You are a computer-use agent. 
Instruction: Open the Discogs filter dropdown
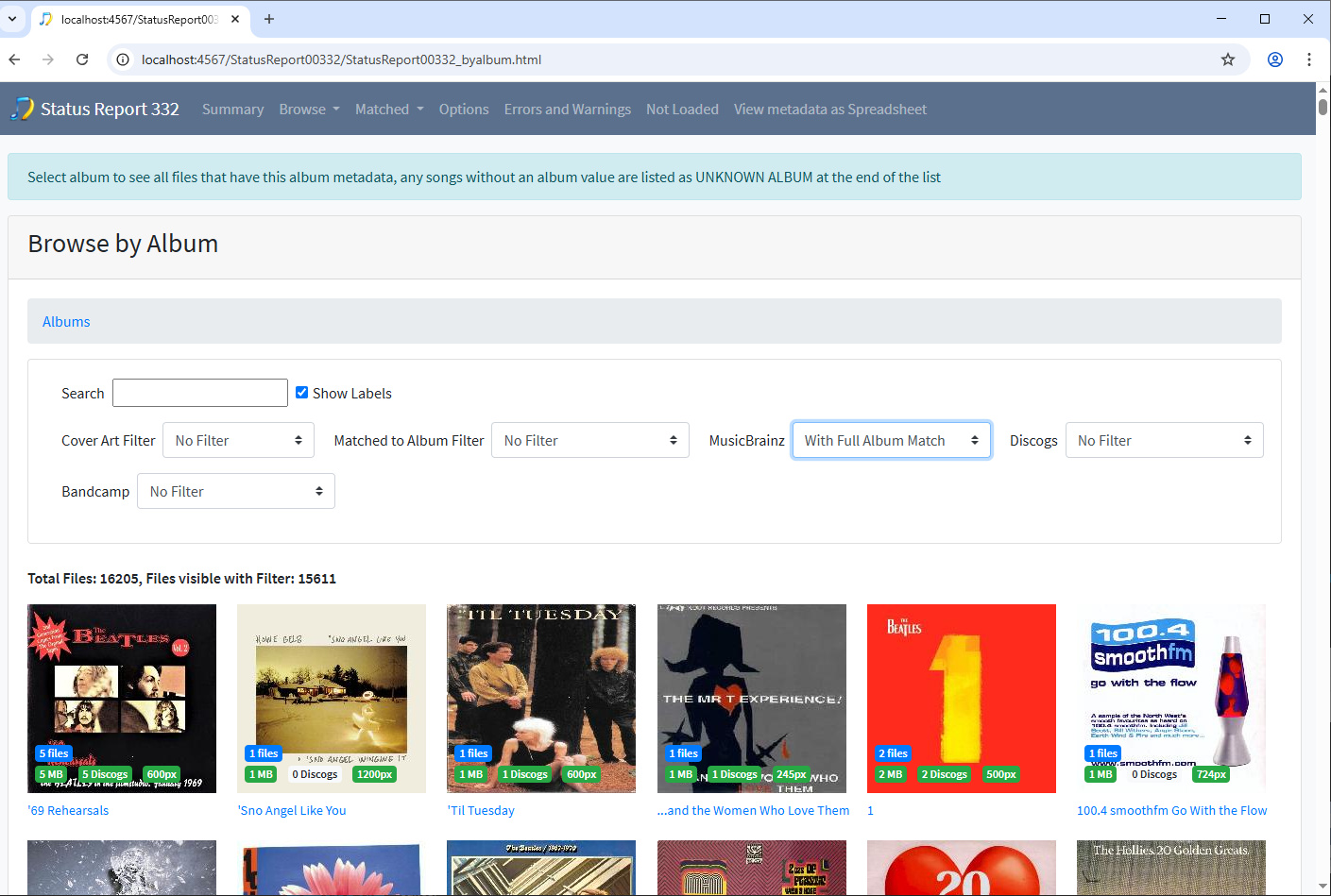(x=1164, y=440)
